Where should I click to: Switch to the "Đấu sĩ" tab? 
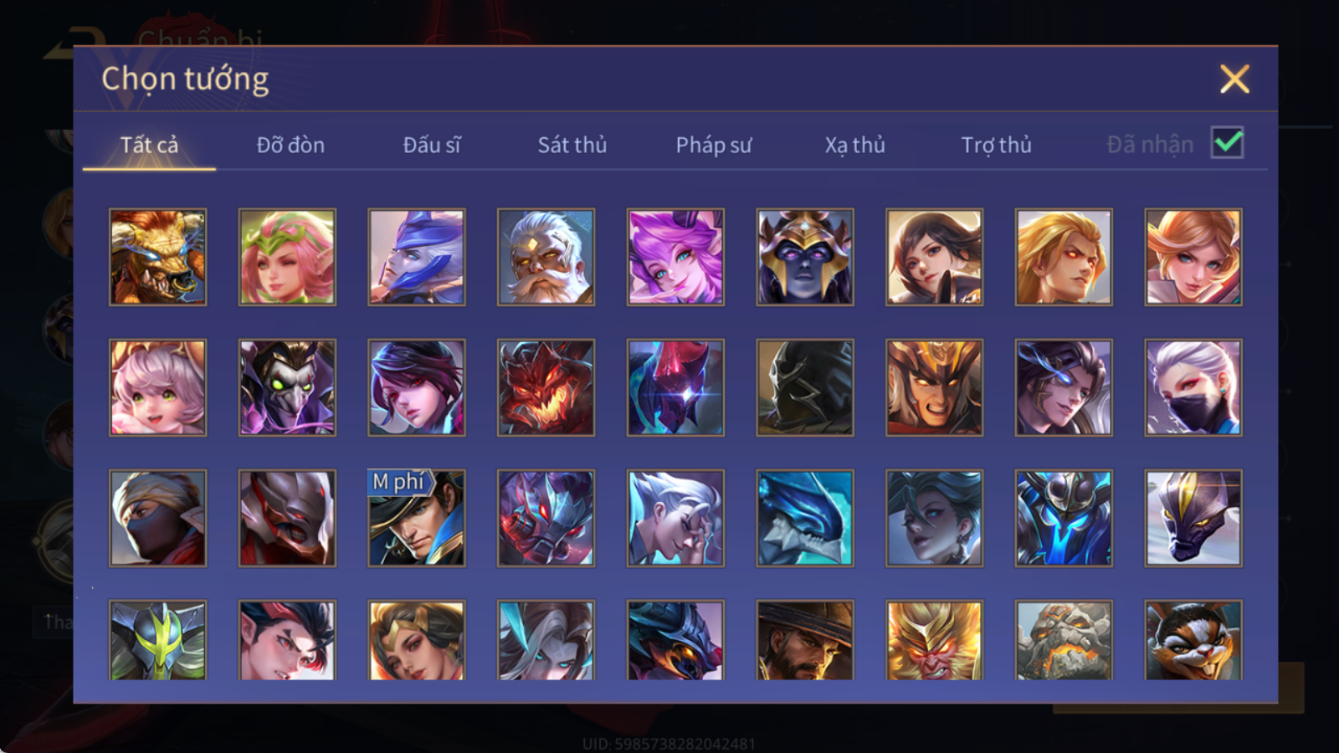tap(432, 145)
